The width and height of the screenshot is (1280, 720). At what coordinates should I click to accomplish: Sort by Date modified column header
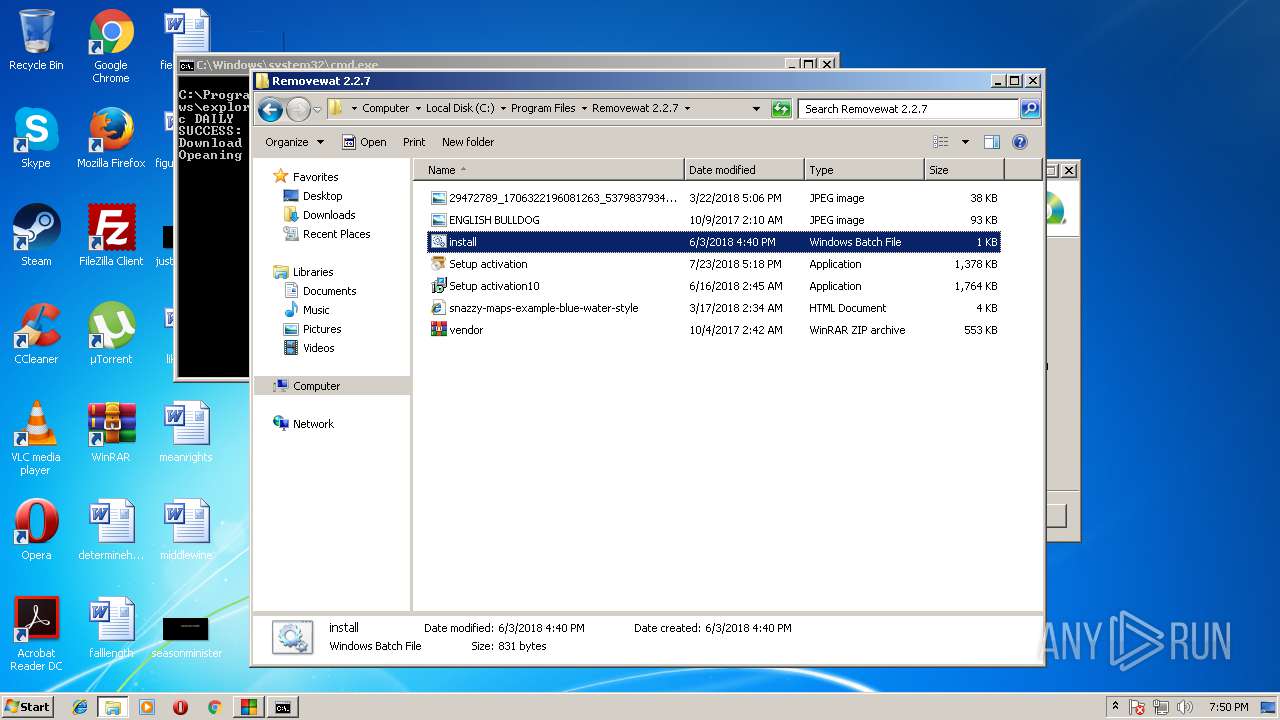[744, 170]
